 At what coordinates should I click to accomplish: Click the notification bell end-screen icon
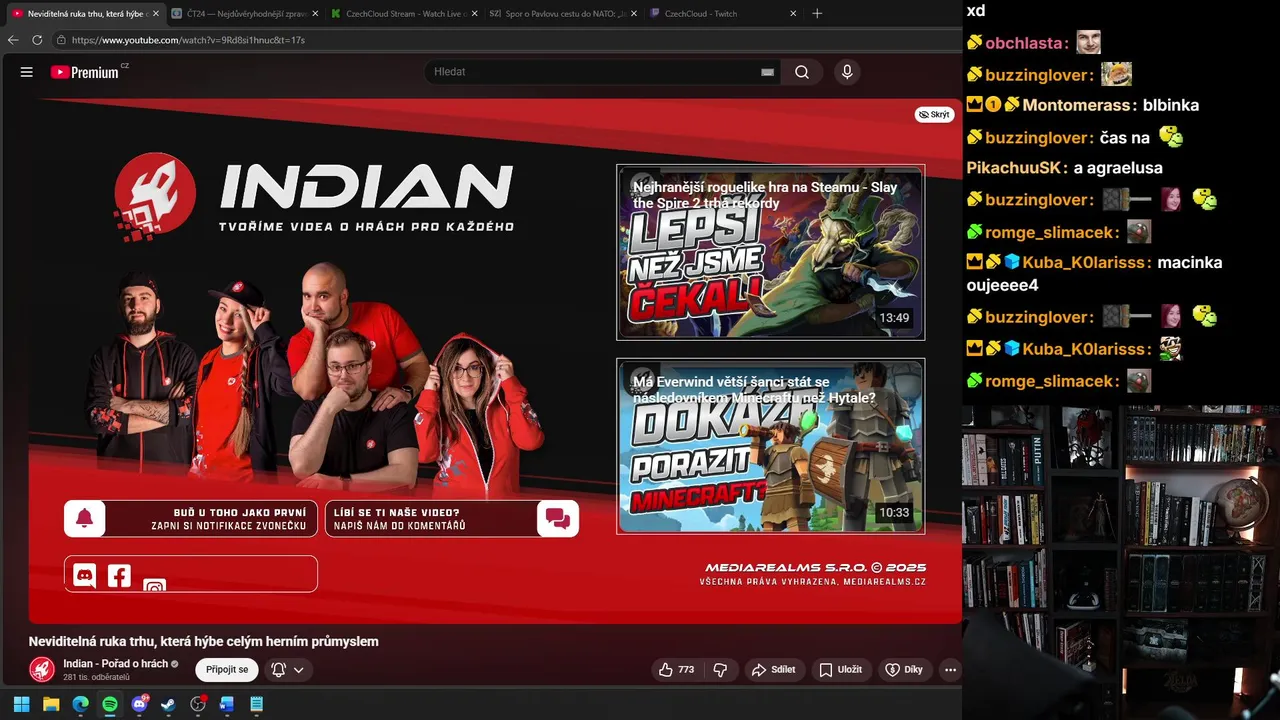tap(85, 518)
